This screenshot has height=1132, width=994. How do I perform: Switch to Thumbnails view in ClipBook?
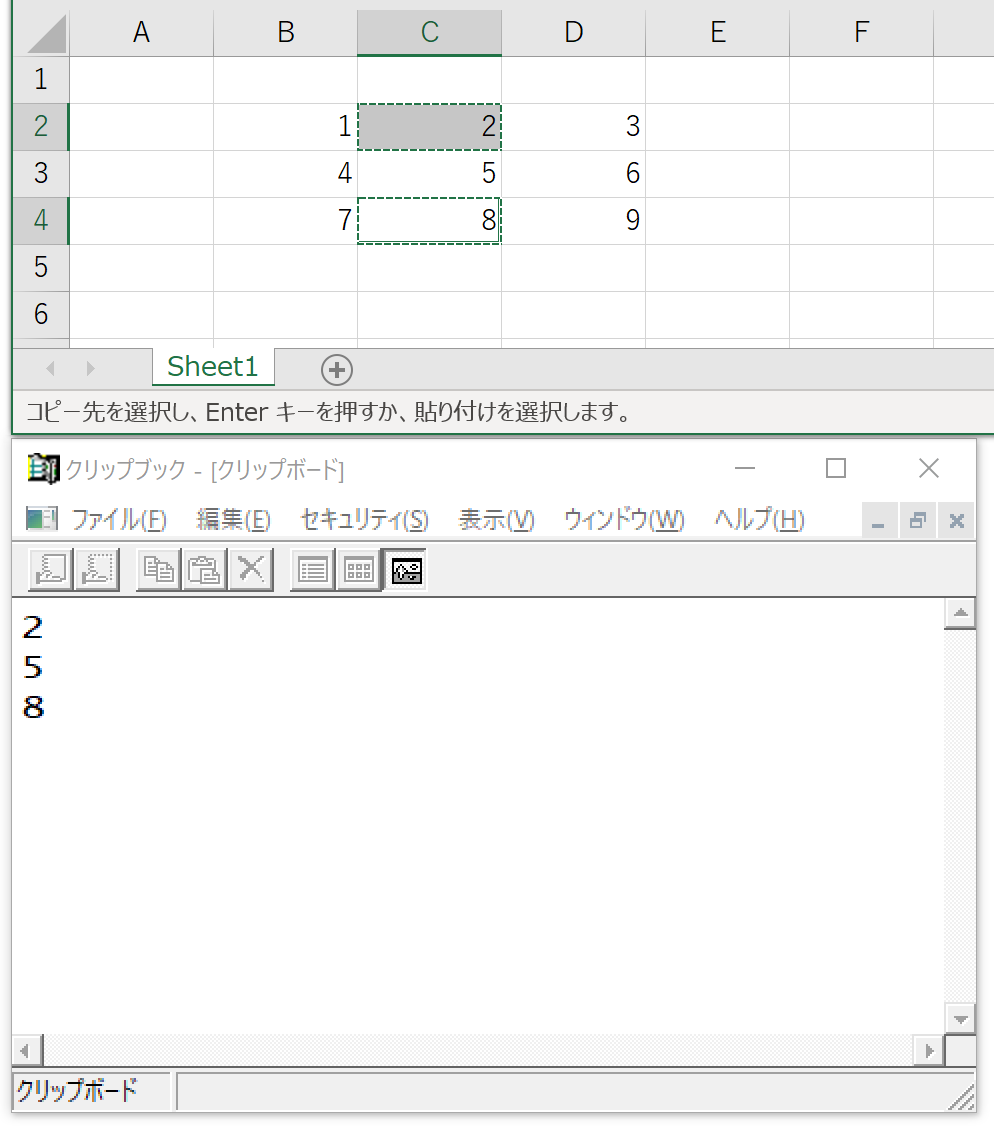pos(359,570)
